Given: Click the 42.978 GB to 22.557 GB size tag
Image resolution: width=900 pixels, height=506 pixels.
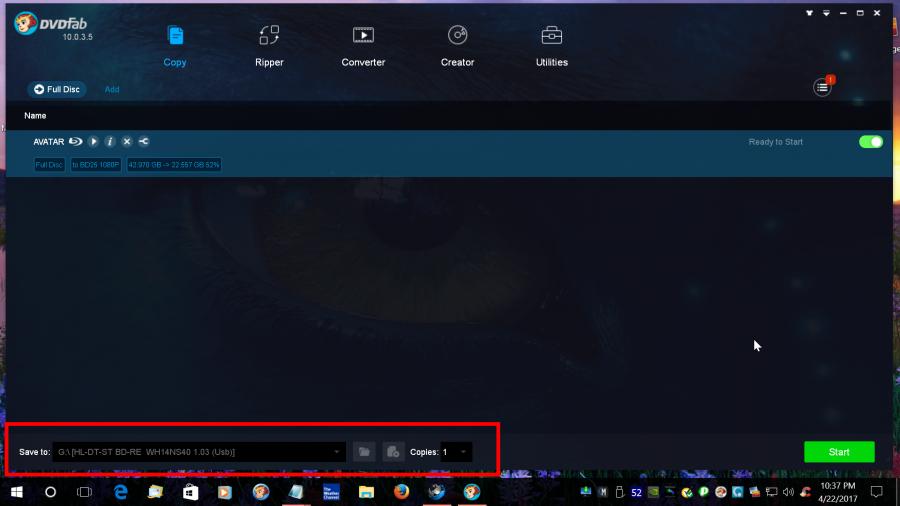Looking at the screenshot, I should pos(174,165).
